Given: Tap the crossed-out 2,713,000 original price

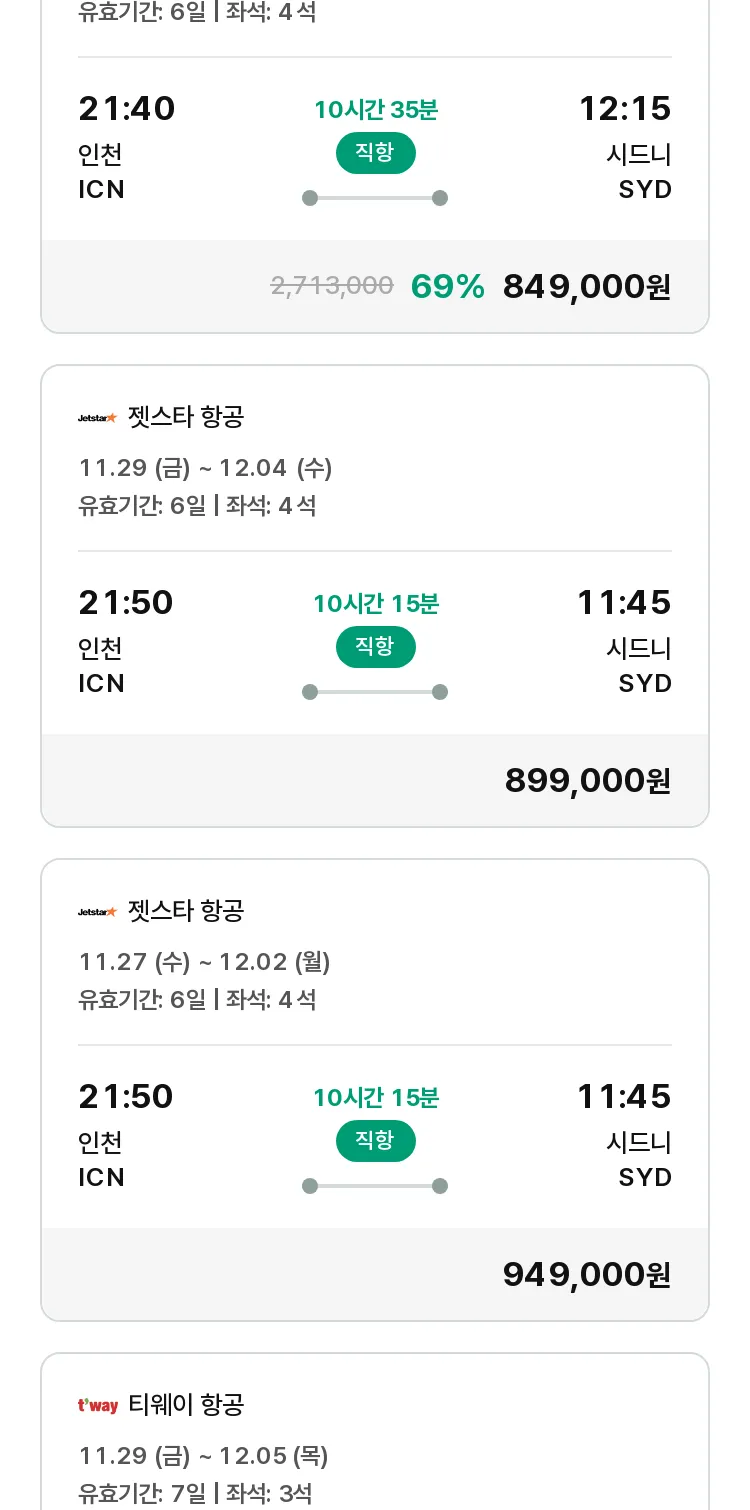Looking at the screenshot, I should pos(332,287).
